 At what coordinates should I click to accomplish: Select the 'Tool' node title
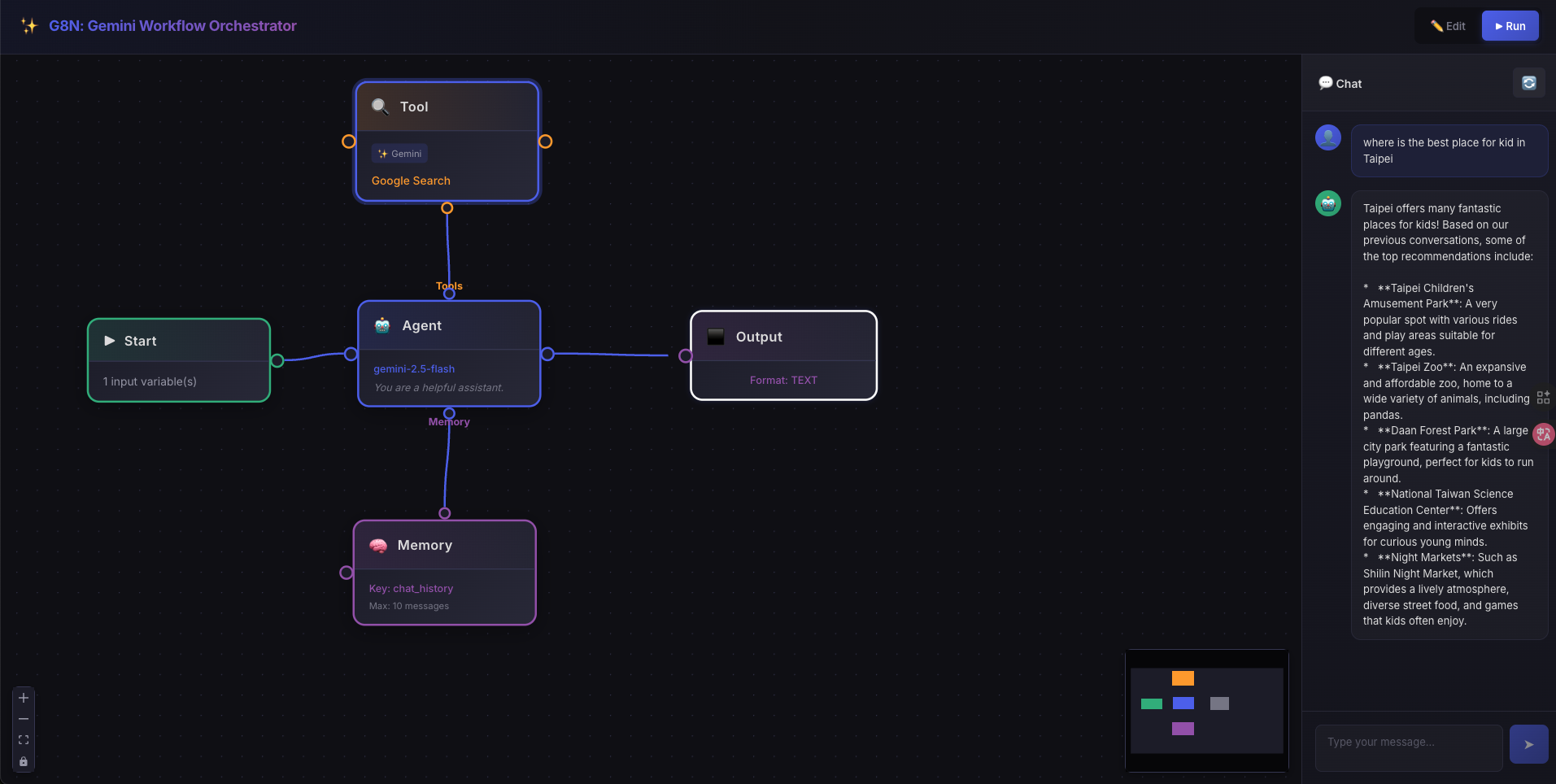click(x=414, y=107)
